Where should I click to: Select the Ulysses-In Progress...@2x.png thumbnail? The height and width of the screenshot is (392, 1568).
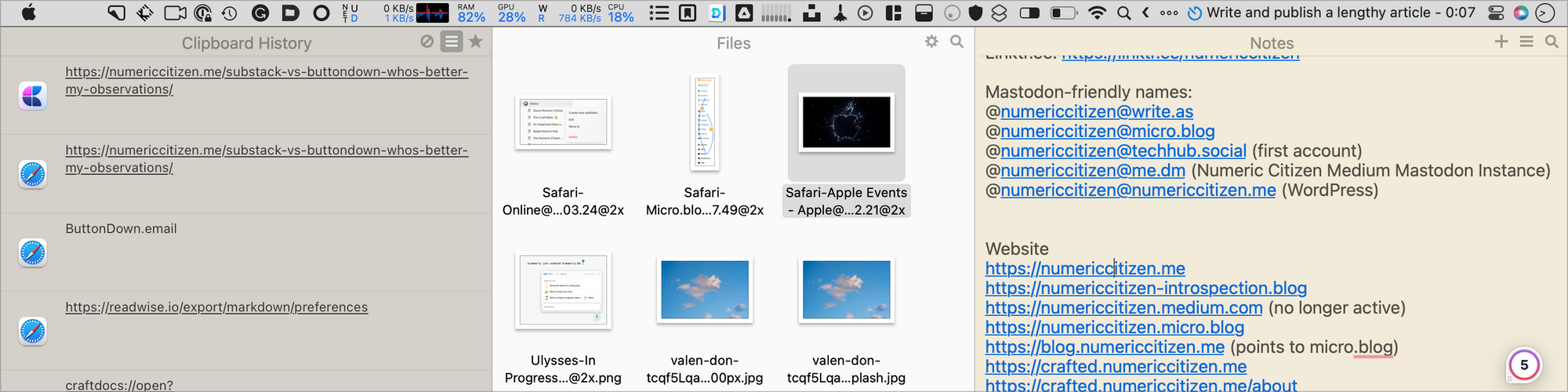(x=564, y=290)
